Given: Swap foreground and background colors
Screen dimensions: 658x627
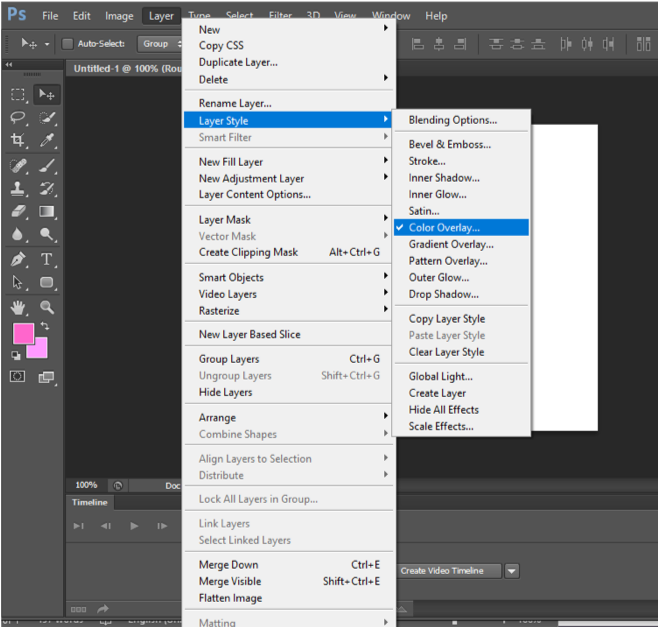Looking at the screenshot, I should tap(44, 326).
